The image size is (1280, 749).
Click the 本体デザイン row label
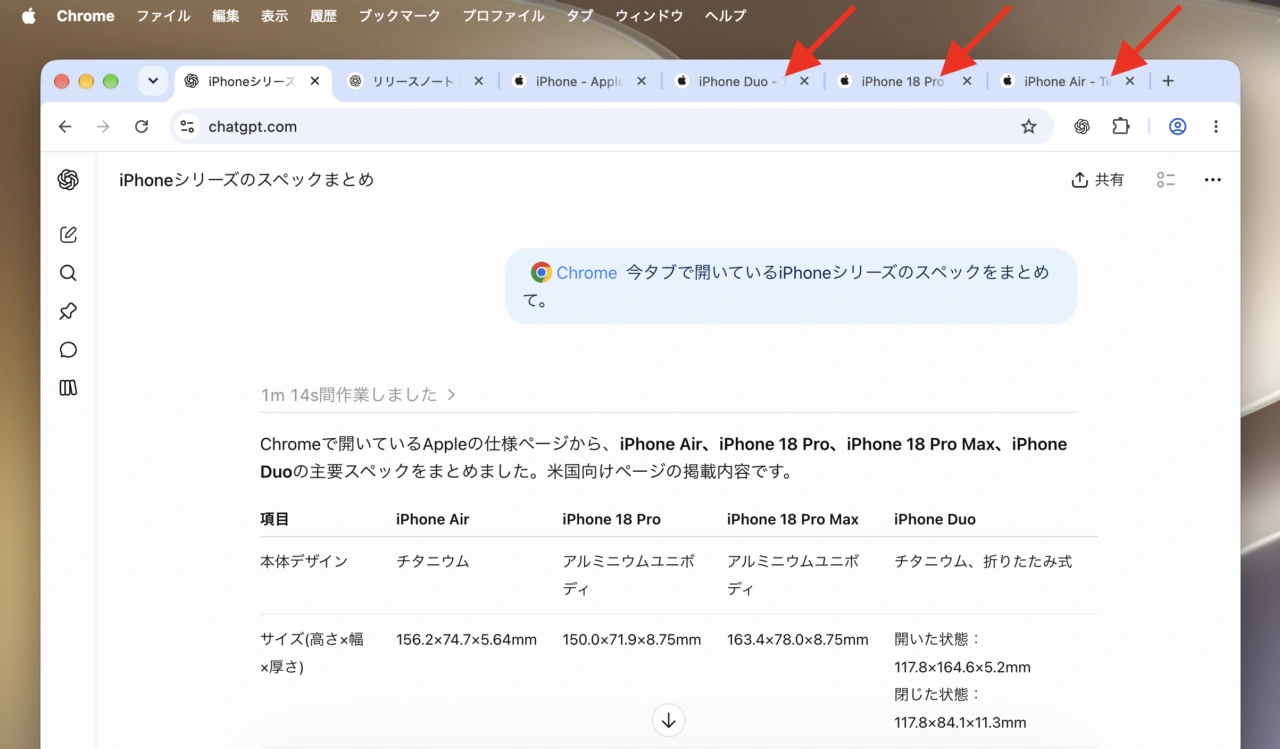pyautogui.click(x=304, y=562)
